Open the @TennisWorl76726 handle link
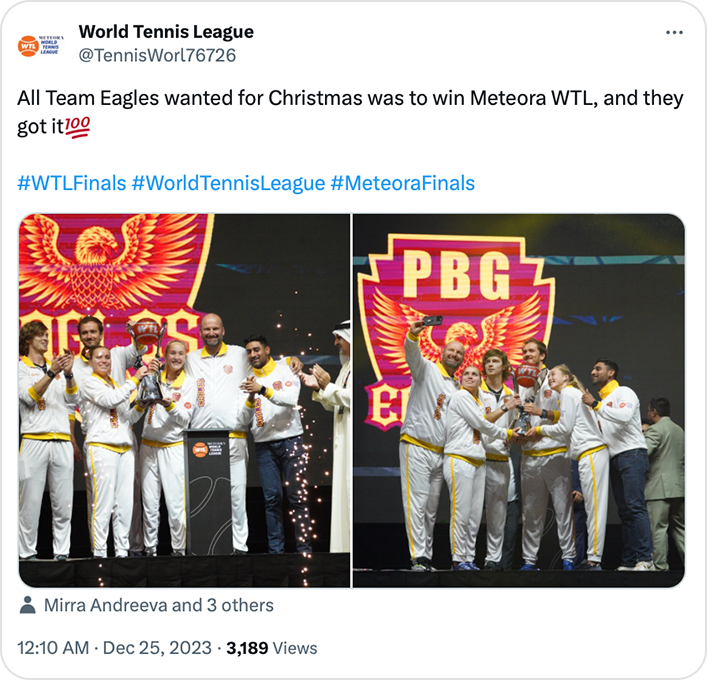Image resolution: width=707 pixels, height=680 pixels. (157, 55)
